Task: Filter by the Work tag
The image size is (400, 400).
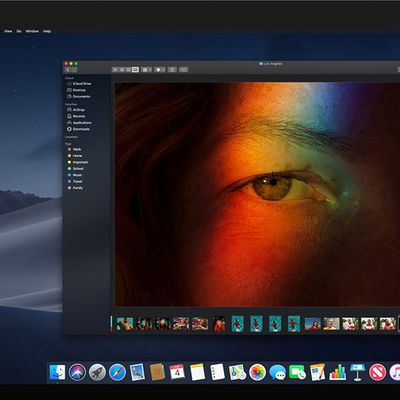Action: (x=75, y=149)
